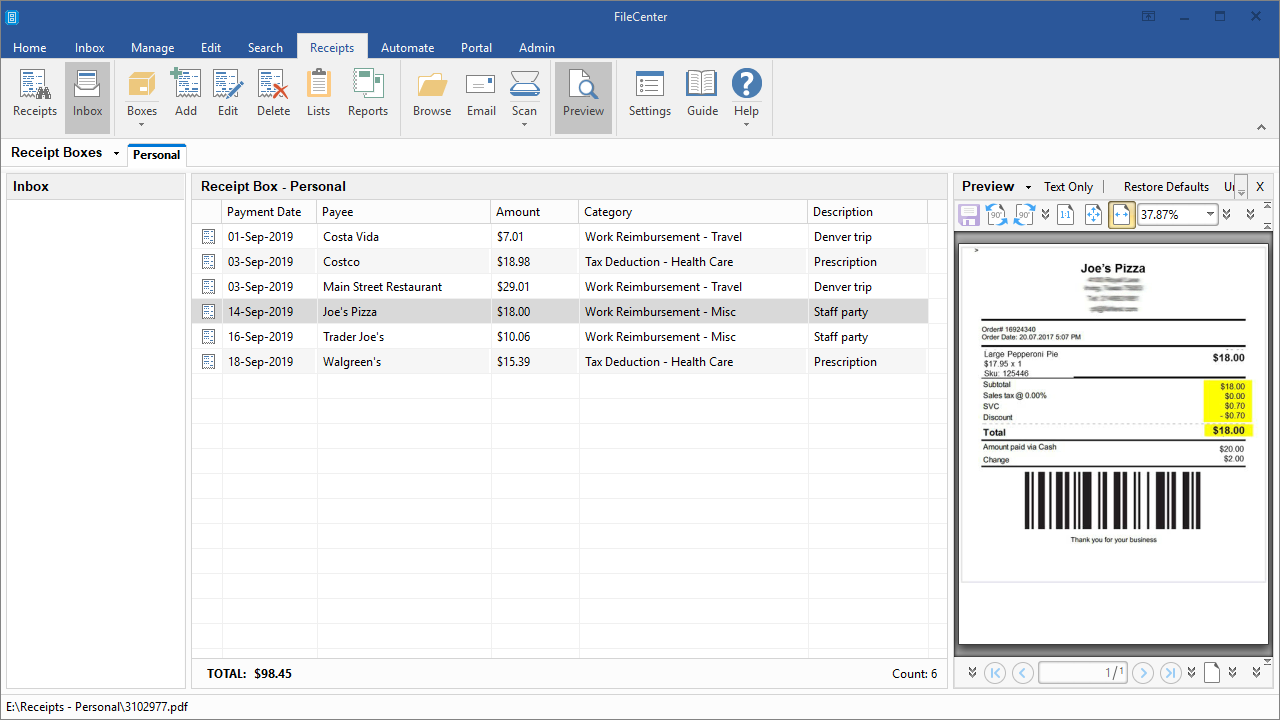The image size is (1280, 720).
Task: Open the Lists clipboard icon
Action: click(318, 94)
